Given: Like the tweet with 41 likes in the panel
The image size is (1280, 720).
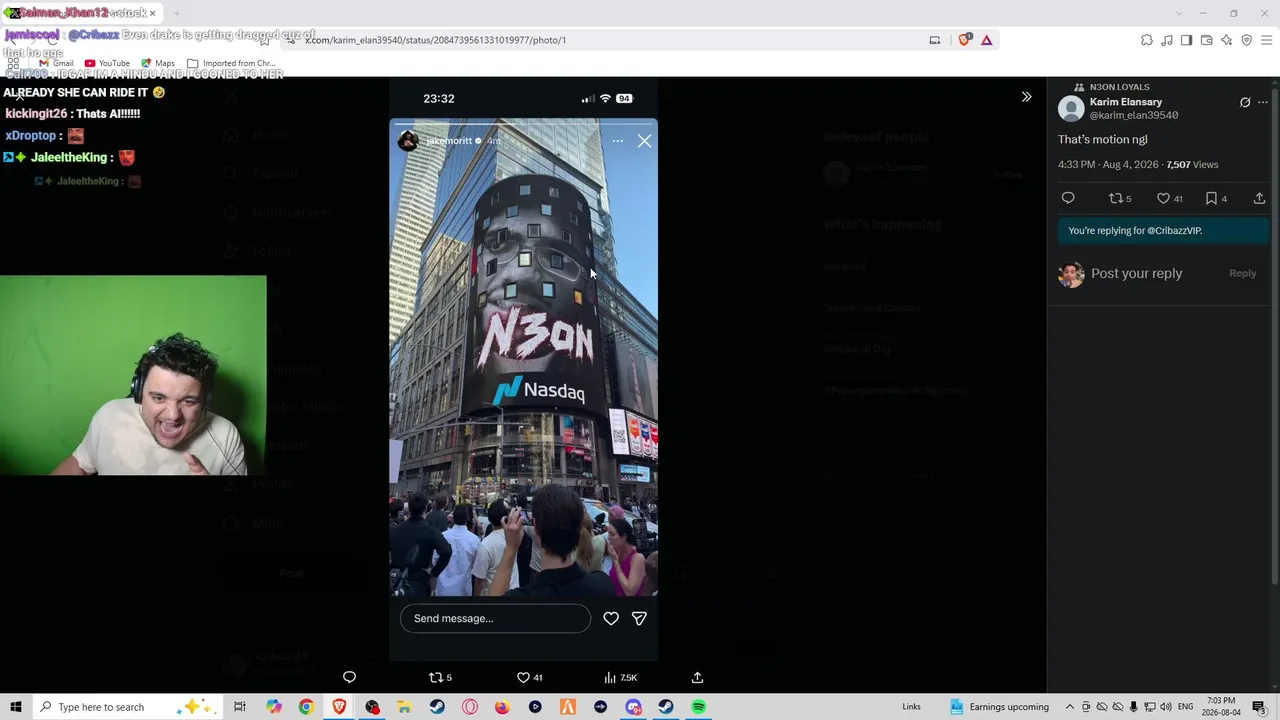Looking at the screenshot, I should pyautogui.click(x=1169, y=198).
